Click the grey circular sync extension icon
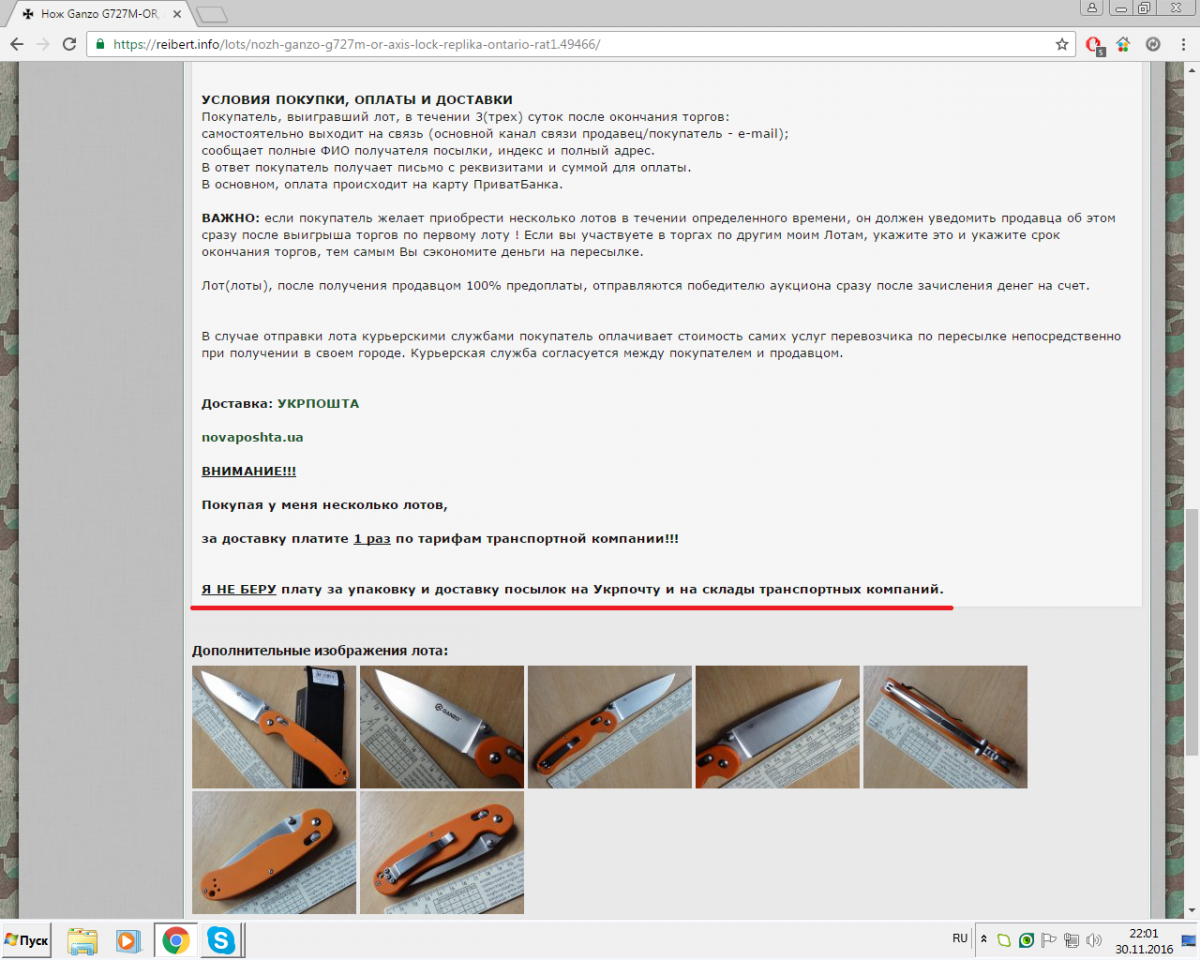Viewport: 1200px width, 960px height. 1152,44
